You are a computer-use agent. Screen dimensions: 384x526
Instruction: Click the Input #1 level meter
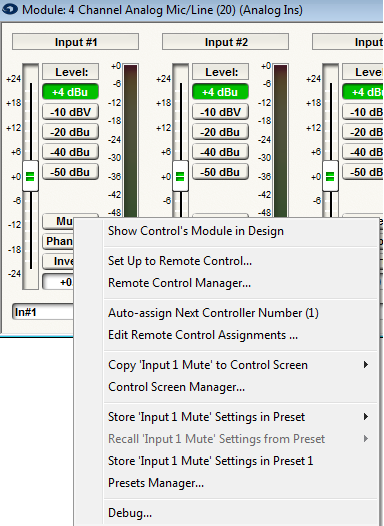click(x=131, y=141)
